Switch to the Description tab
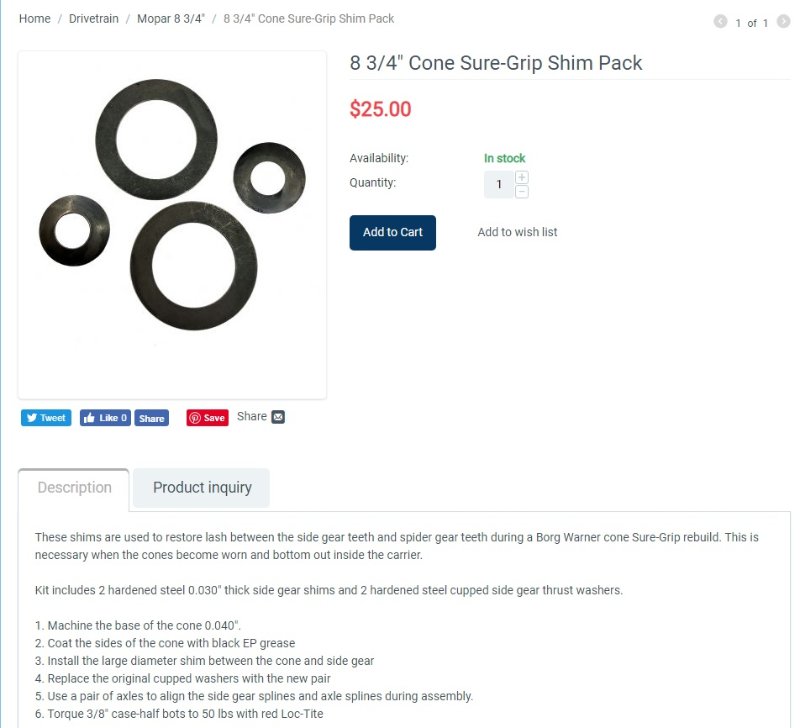This screenshot has width=800, height=728. point(74,488)
